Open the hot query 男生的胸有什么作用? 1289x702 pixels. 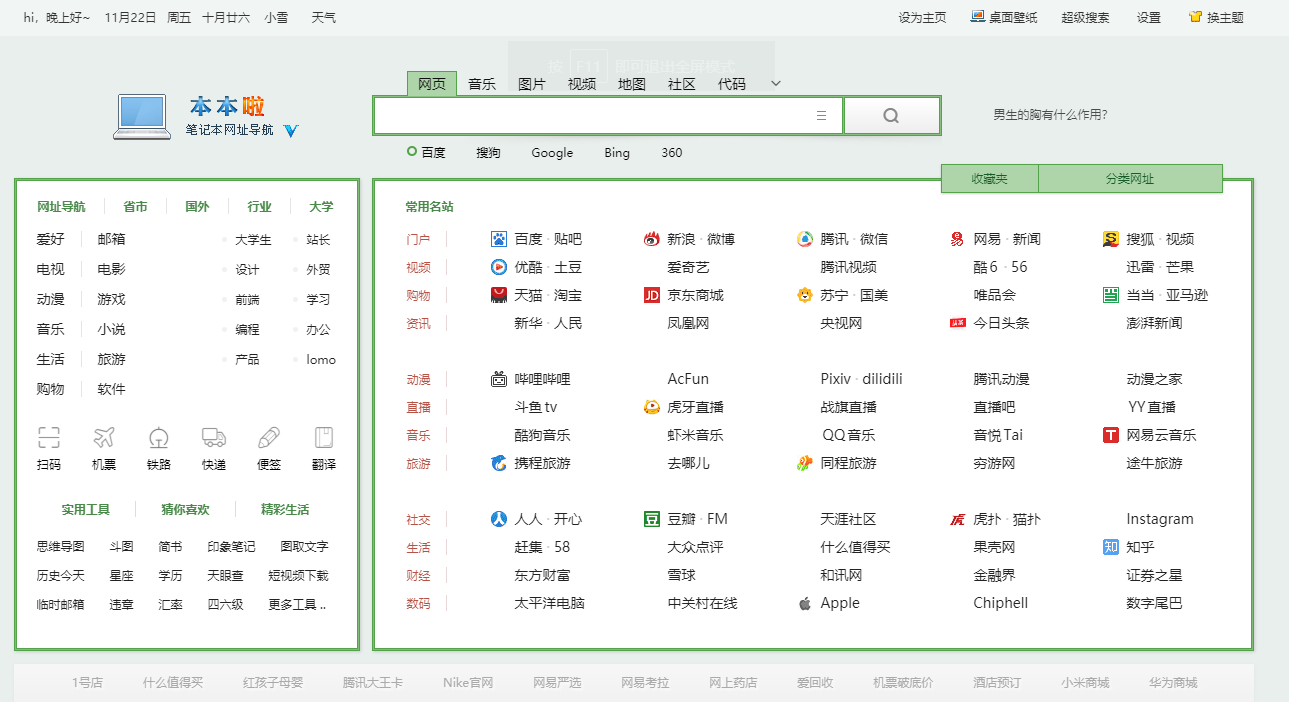pos(1050,115)
